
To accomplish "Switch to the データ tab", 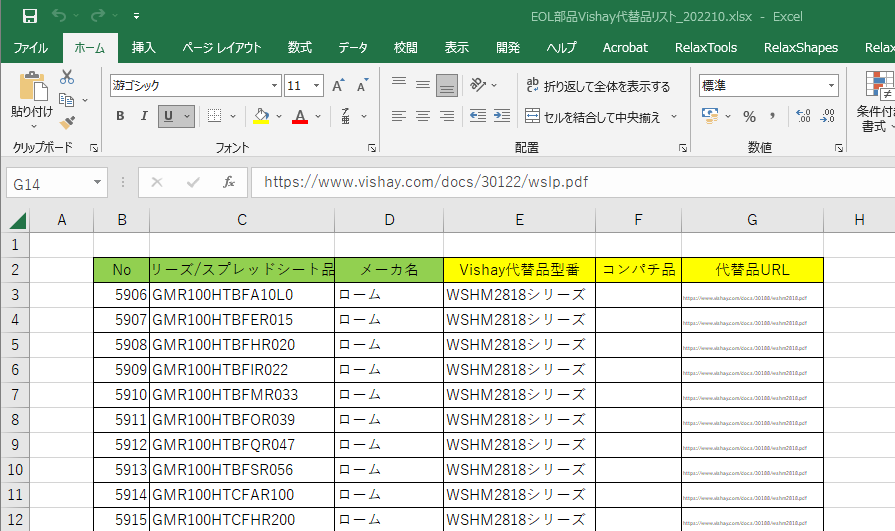I will tap(353, 48).
